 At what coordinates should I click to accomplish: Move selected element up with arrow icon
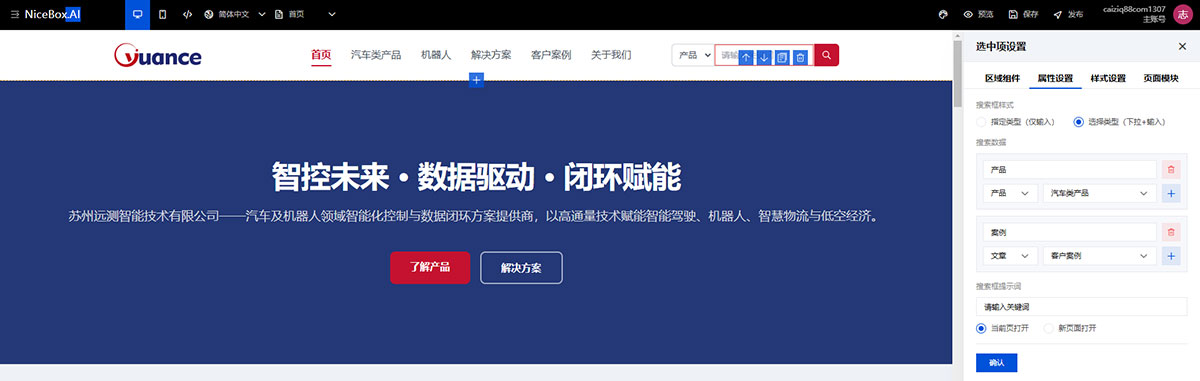[746, 58]
